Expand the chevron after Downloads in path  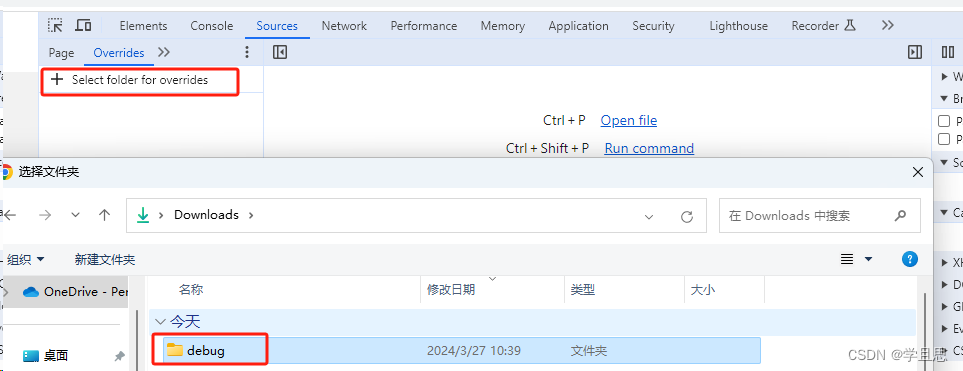251,215
